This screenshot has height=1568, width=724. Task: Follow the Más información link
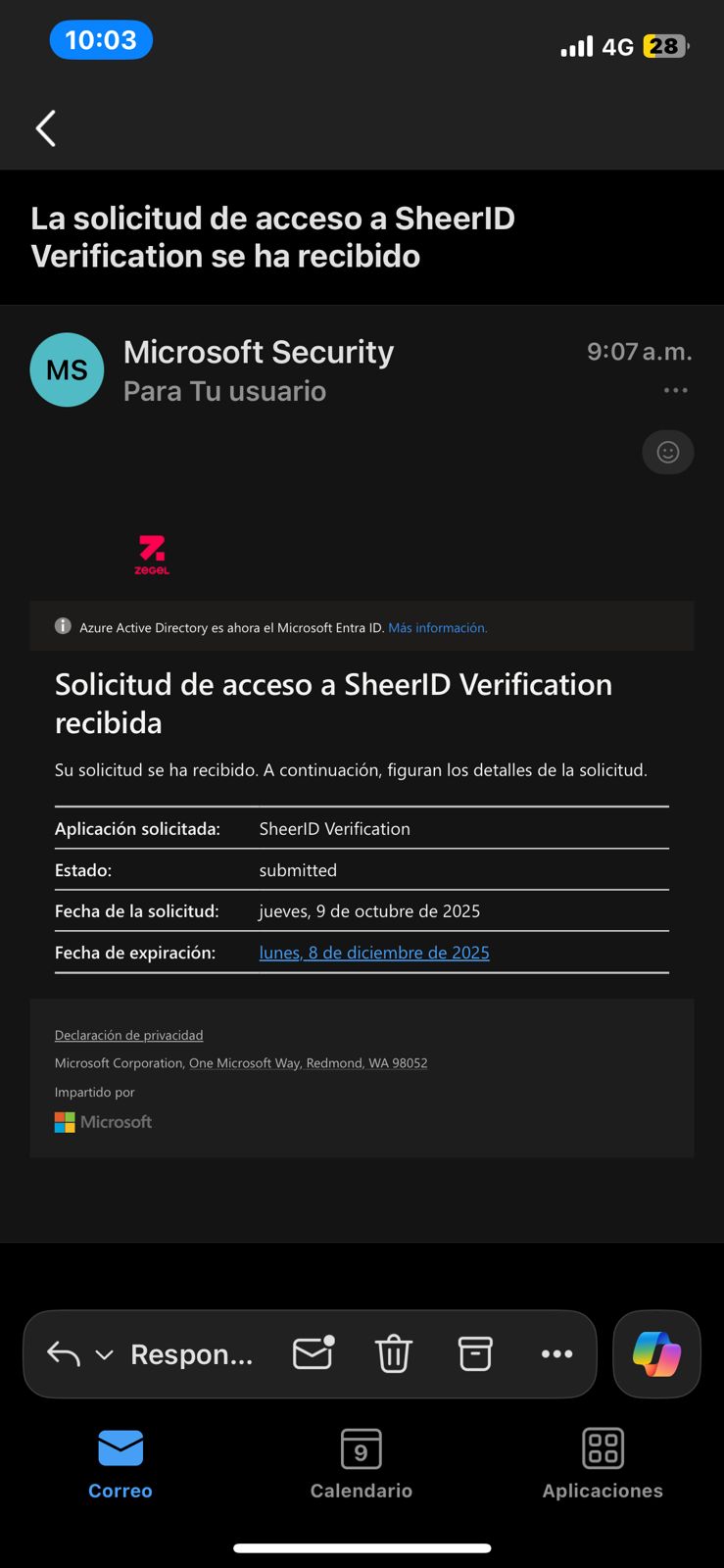[437, 627]
